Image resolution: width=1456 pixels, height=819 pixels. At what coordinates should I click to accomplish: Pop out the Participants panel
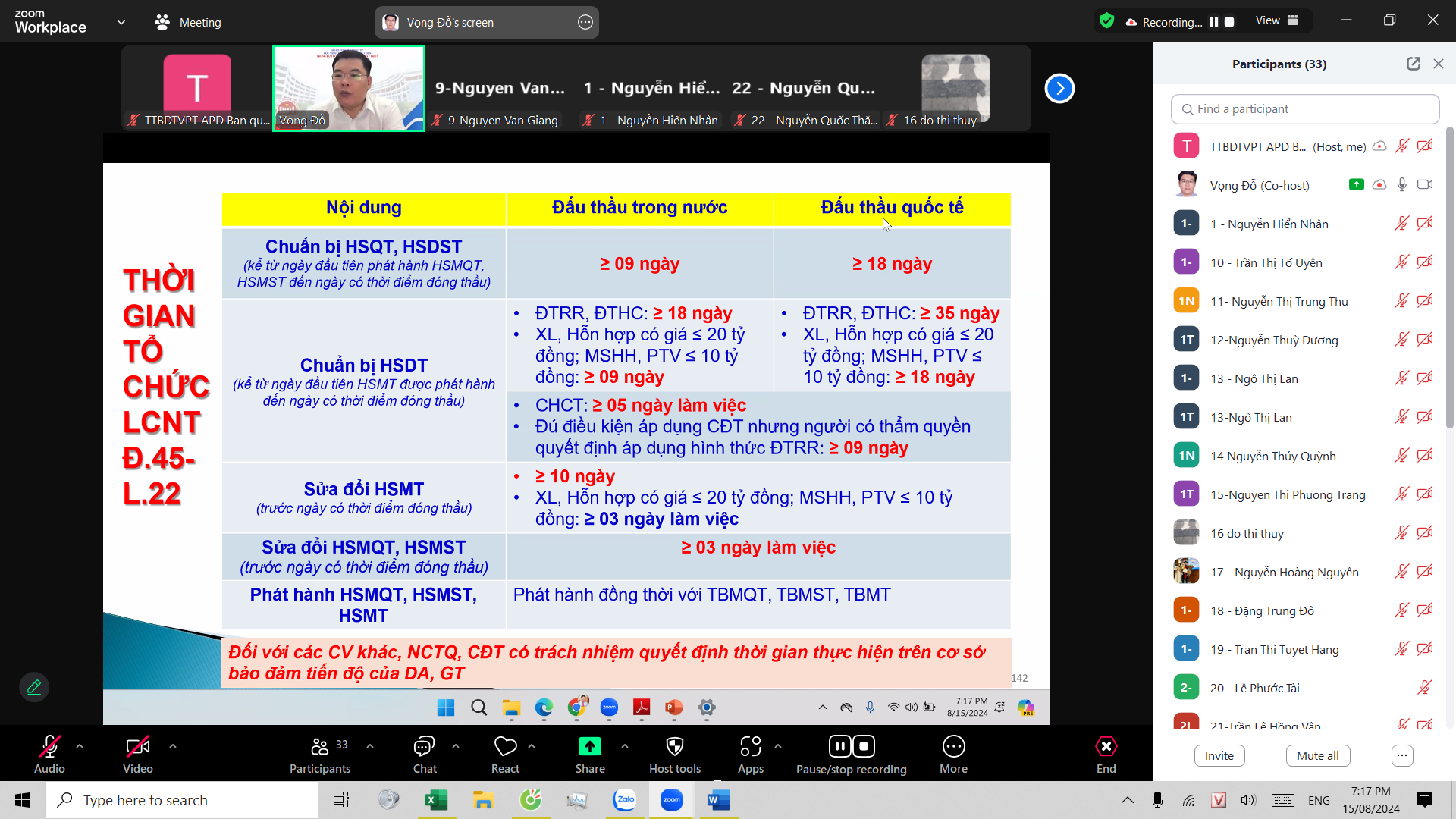[x=1413, y=64]
